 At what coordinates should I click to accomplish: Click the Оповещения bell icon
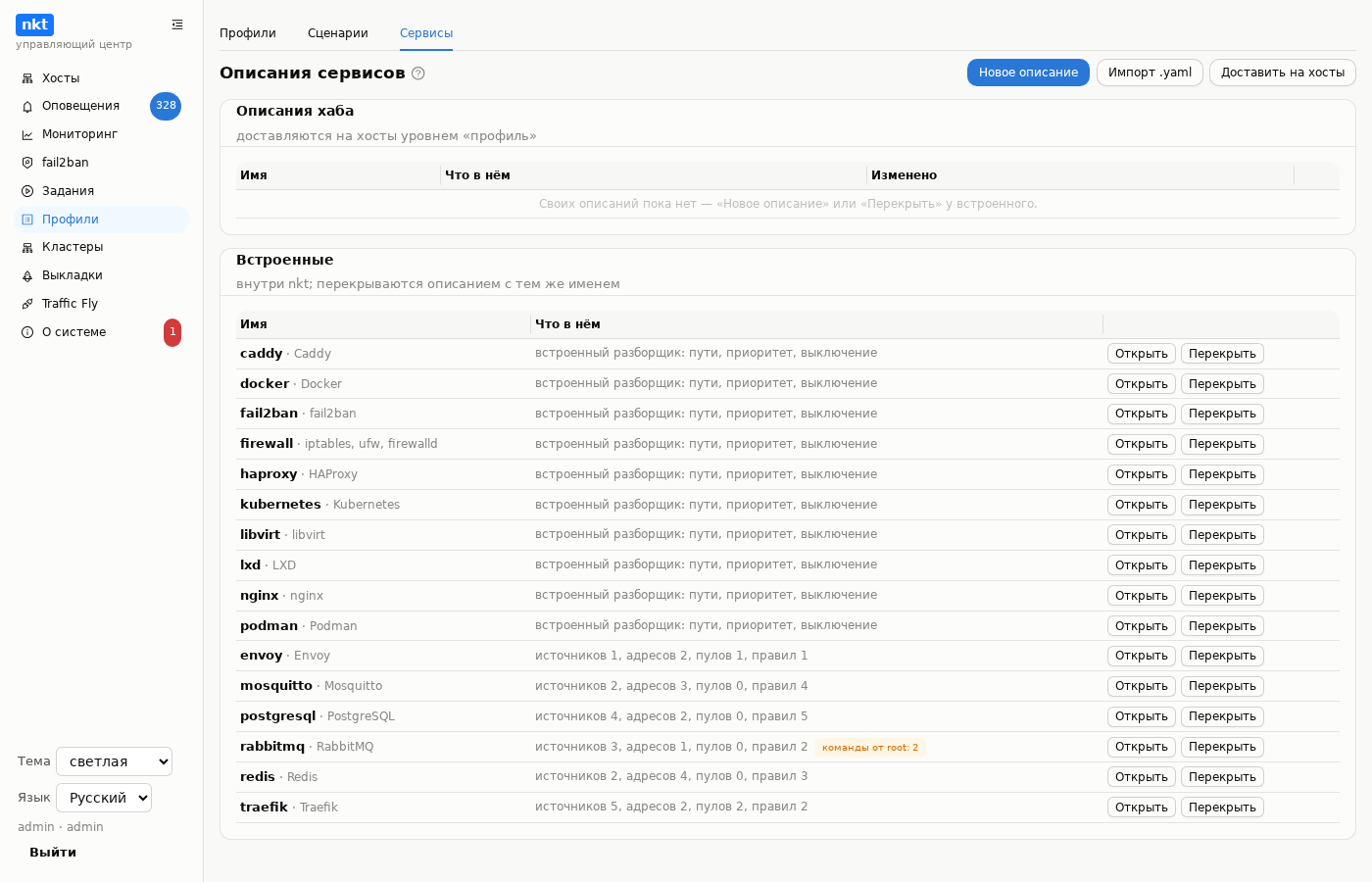pos(27,106)
